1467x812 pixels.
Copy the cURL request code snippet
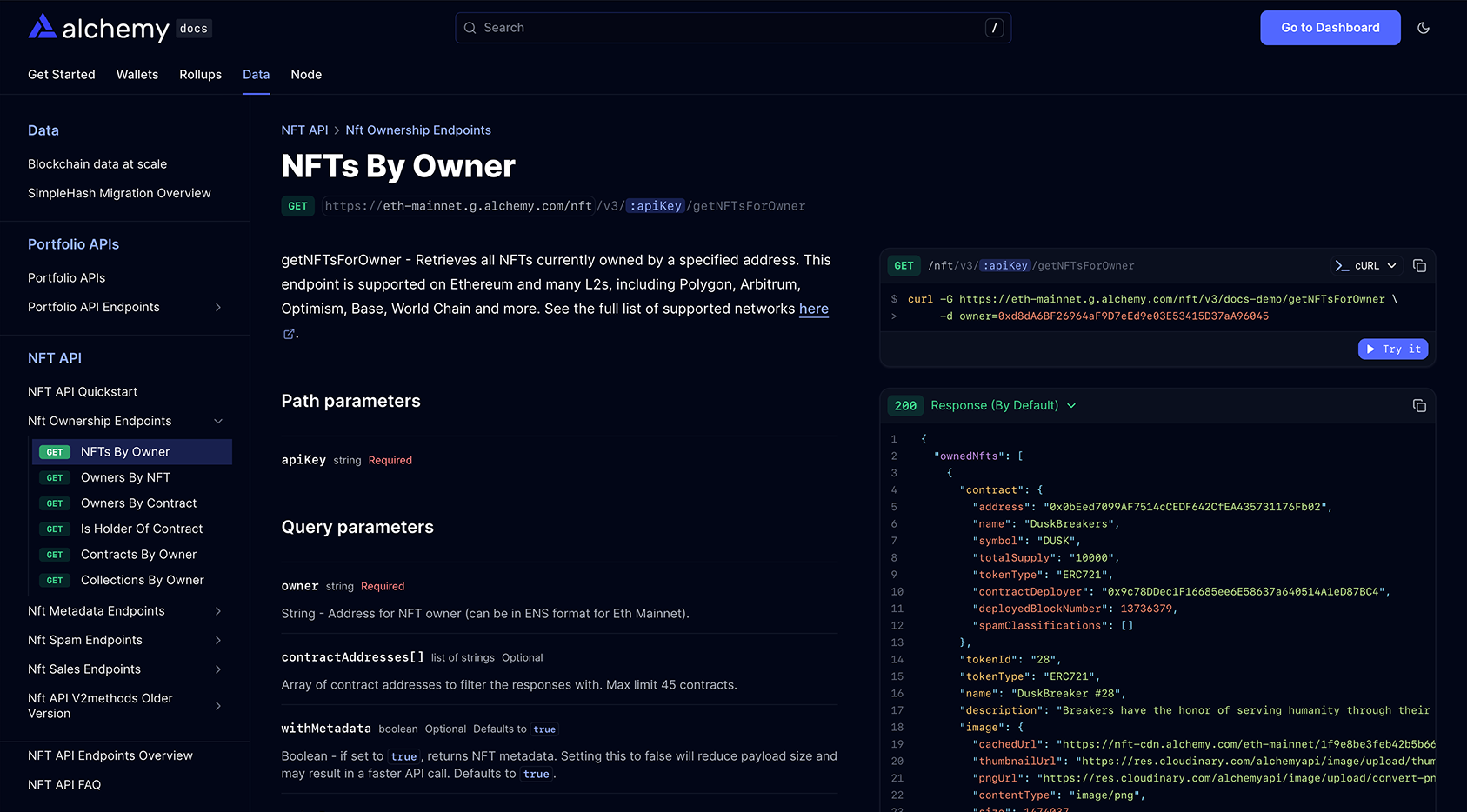[x=1419, y=265]
